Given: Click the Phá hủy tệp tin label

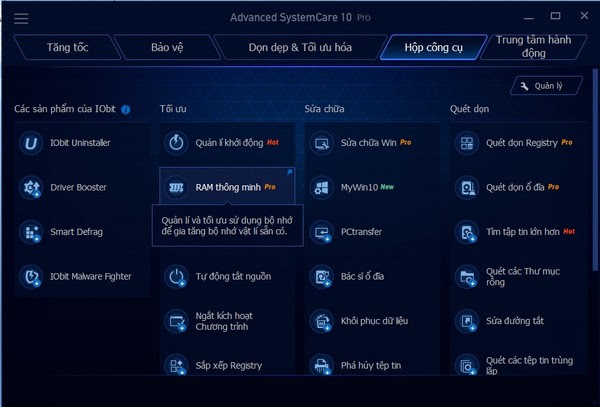Looking at the screenshot, I should (371, 365).
